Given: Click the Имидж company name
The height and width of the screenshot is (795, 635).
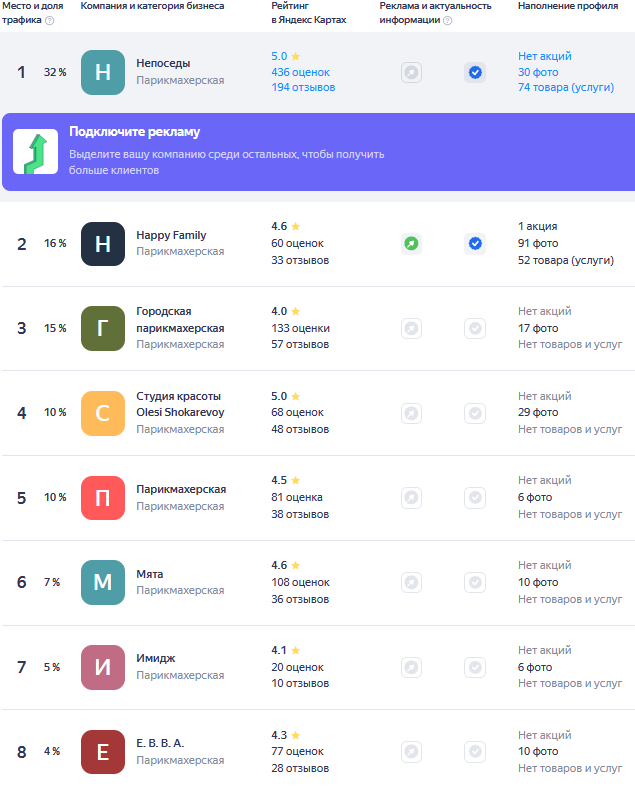Looking at the screenshot, I should click(156, 658).
